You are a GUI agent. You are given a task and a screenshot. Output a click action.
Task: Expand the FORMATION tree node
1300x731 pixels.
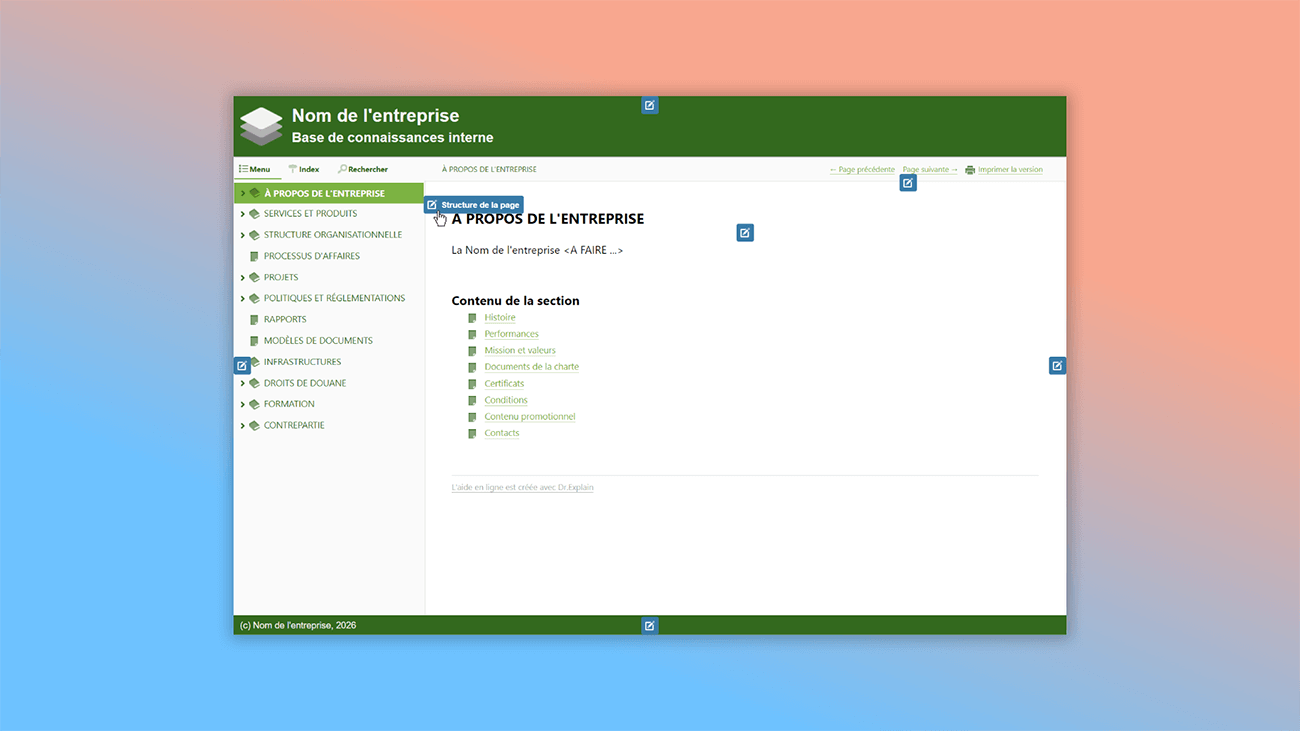point(242,404)
